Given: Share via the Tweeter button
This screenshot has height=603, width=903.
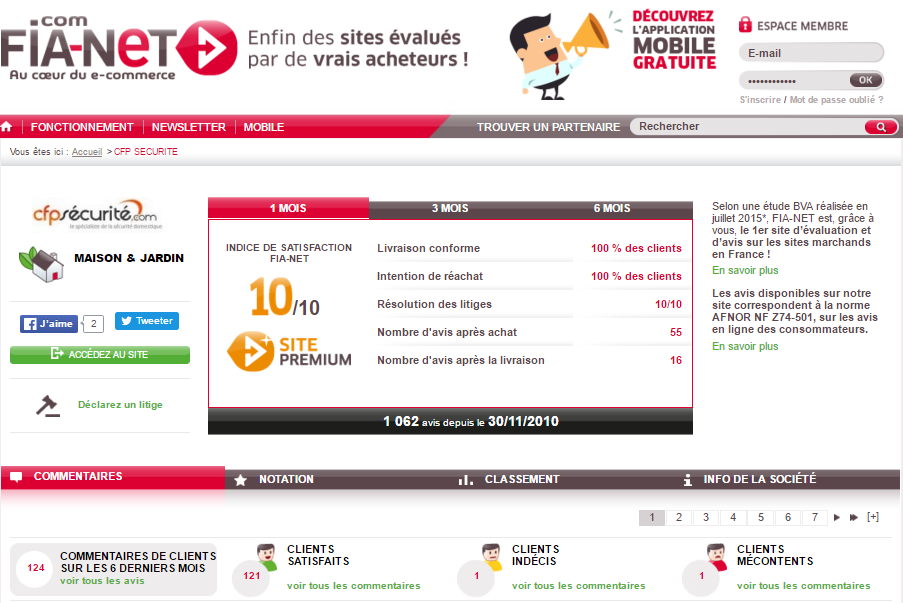Looking at the screenshot, I should [147, 321].
